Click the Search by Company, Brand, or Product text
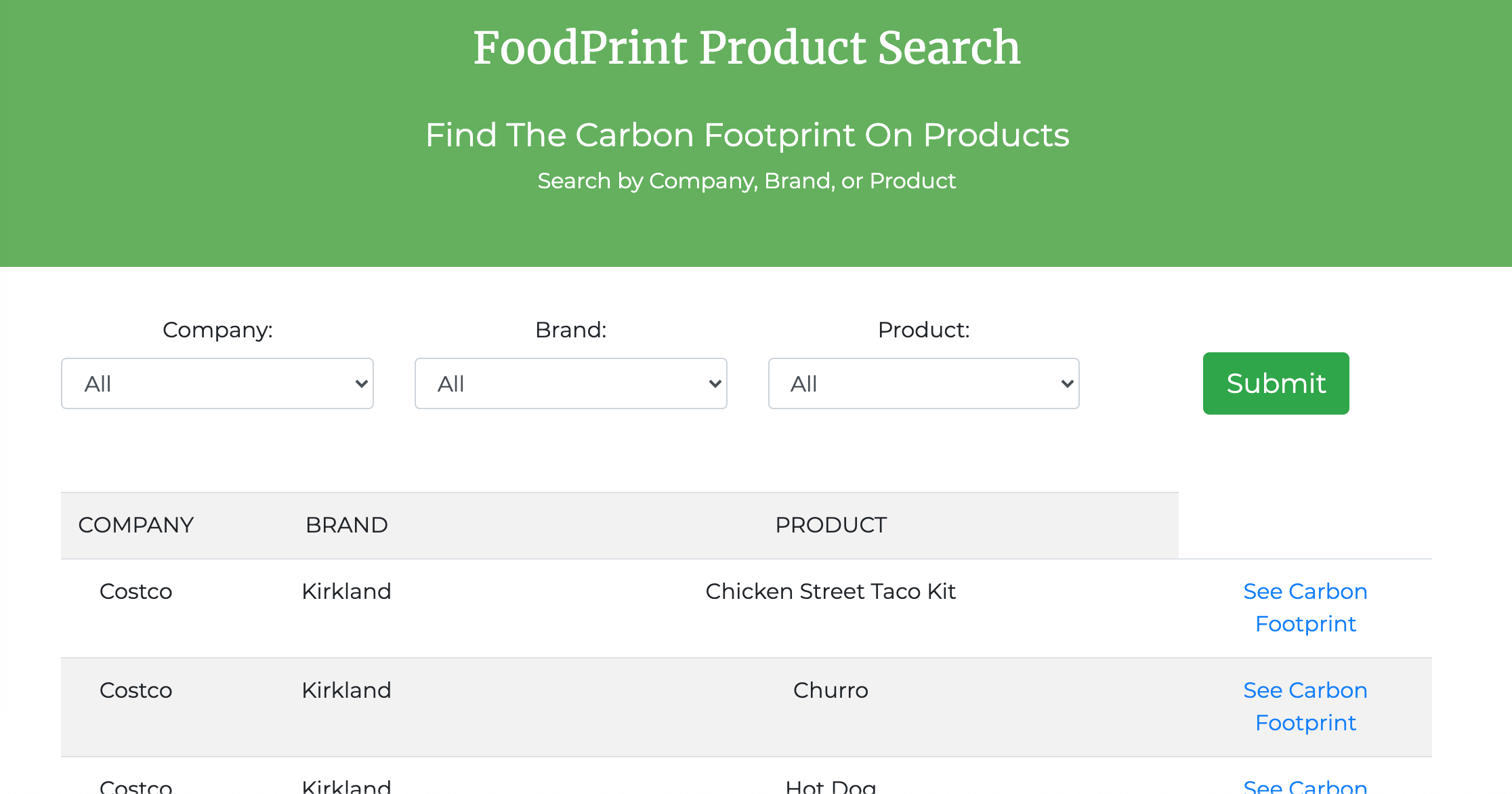This screenshot has width=1512, height=794. click(747, 181)
